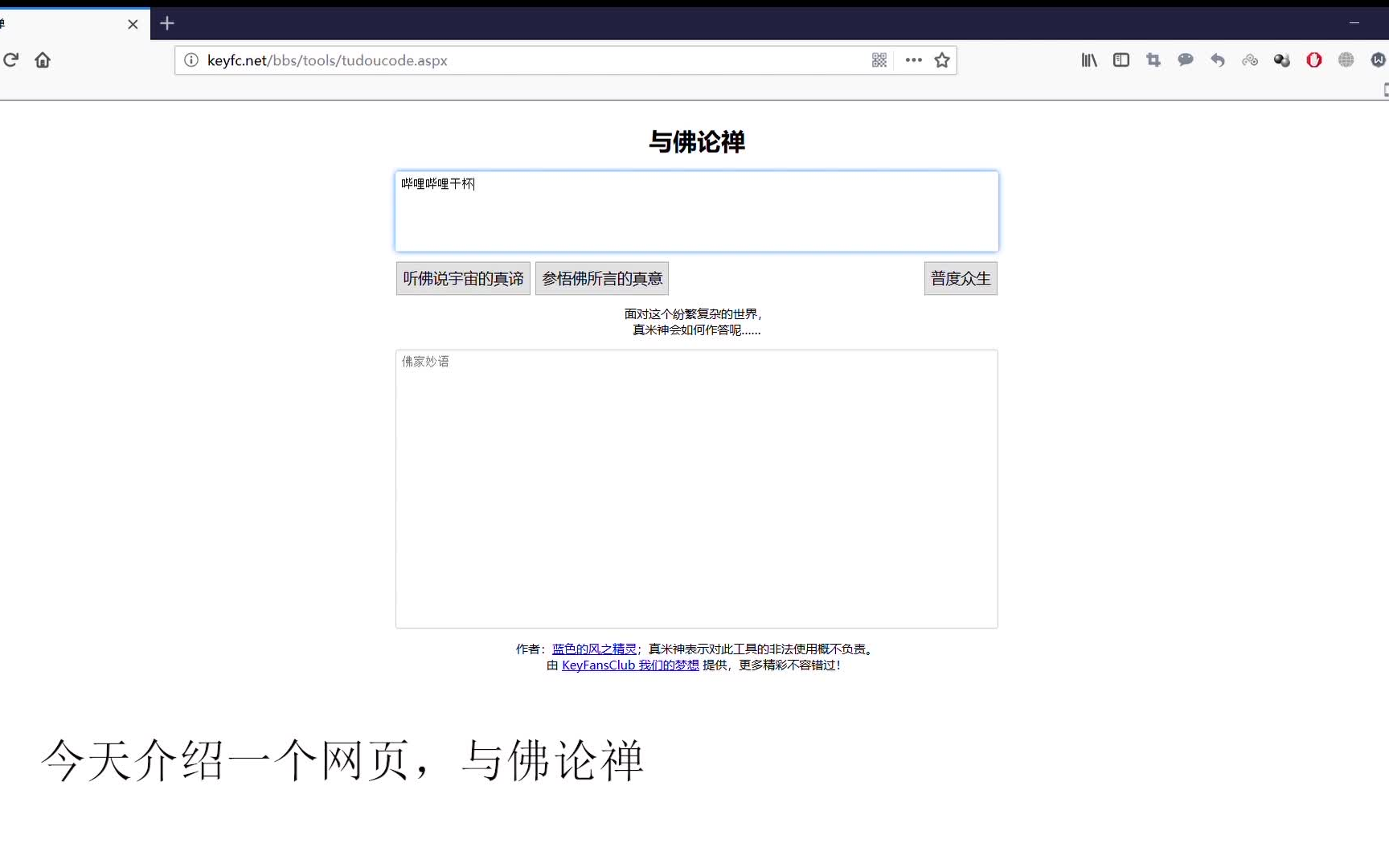The image size is (1389, 868).
Task: Click the 普度众生 button
Action: tap(961, 279)
